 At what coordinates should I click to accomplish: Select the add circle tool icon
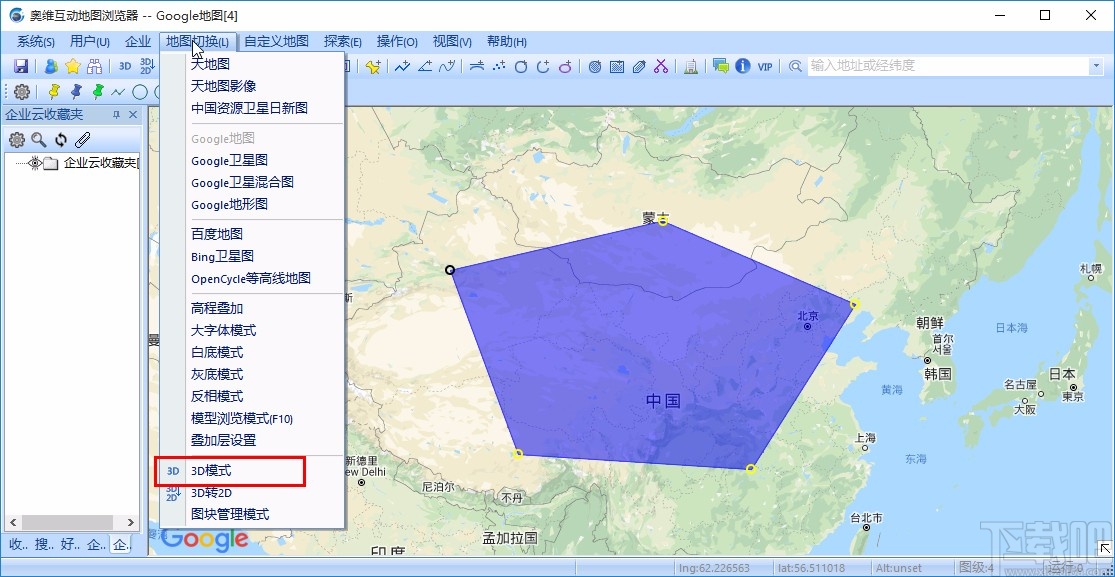coord(521,66)
